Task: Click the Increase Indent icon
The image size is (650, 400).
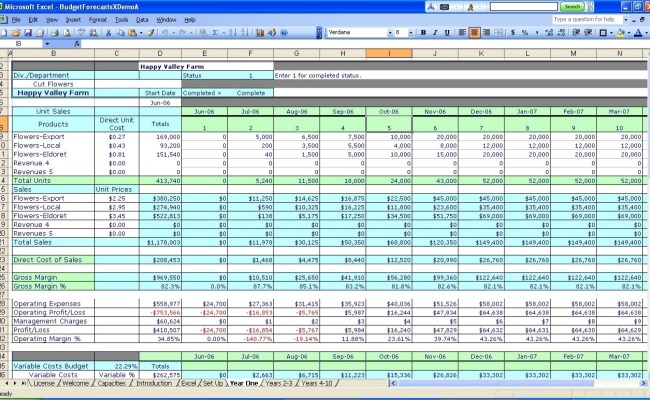Action: click(x=588, y=32)
